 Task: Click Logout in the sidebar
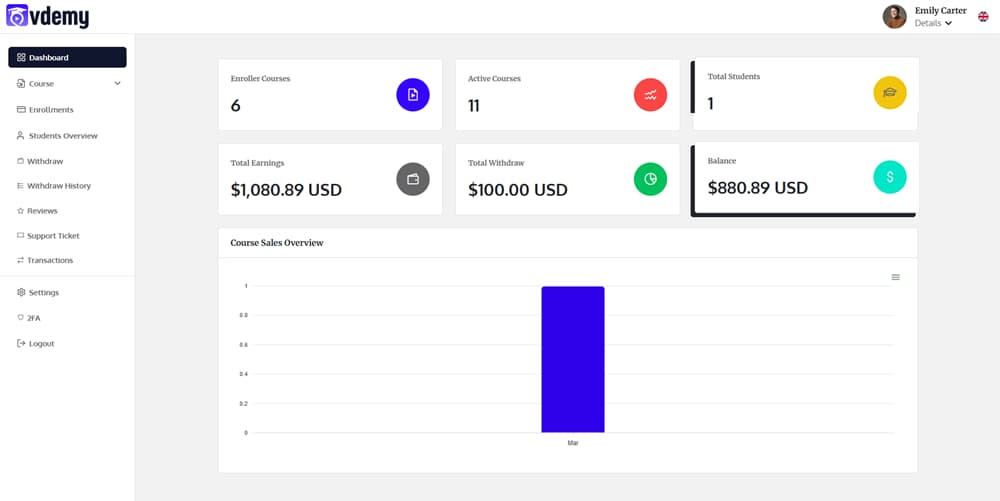(41, 344)
